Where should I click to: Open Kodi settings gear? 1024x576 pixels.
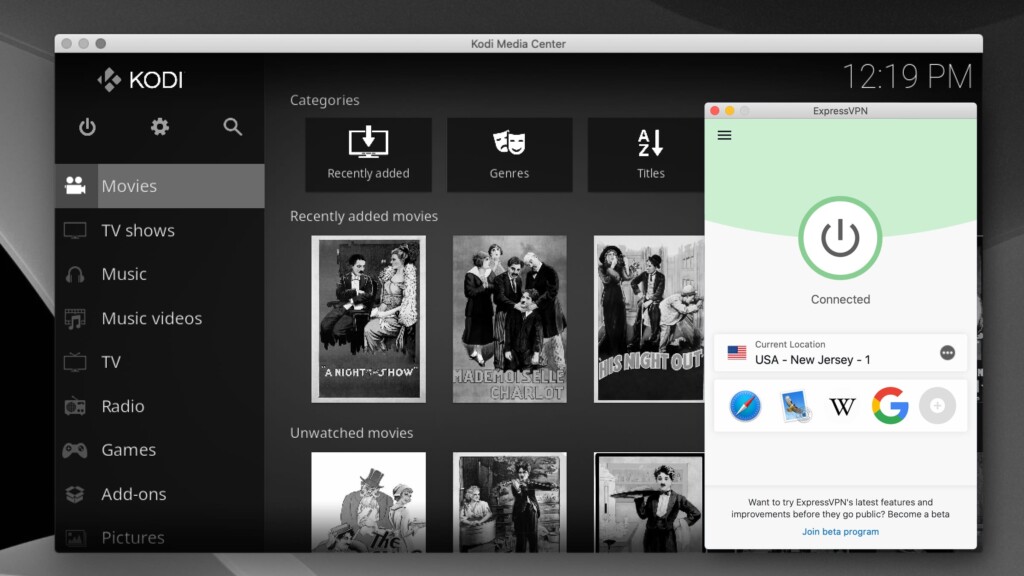click(x=160, y=127)
